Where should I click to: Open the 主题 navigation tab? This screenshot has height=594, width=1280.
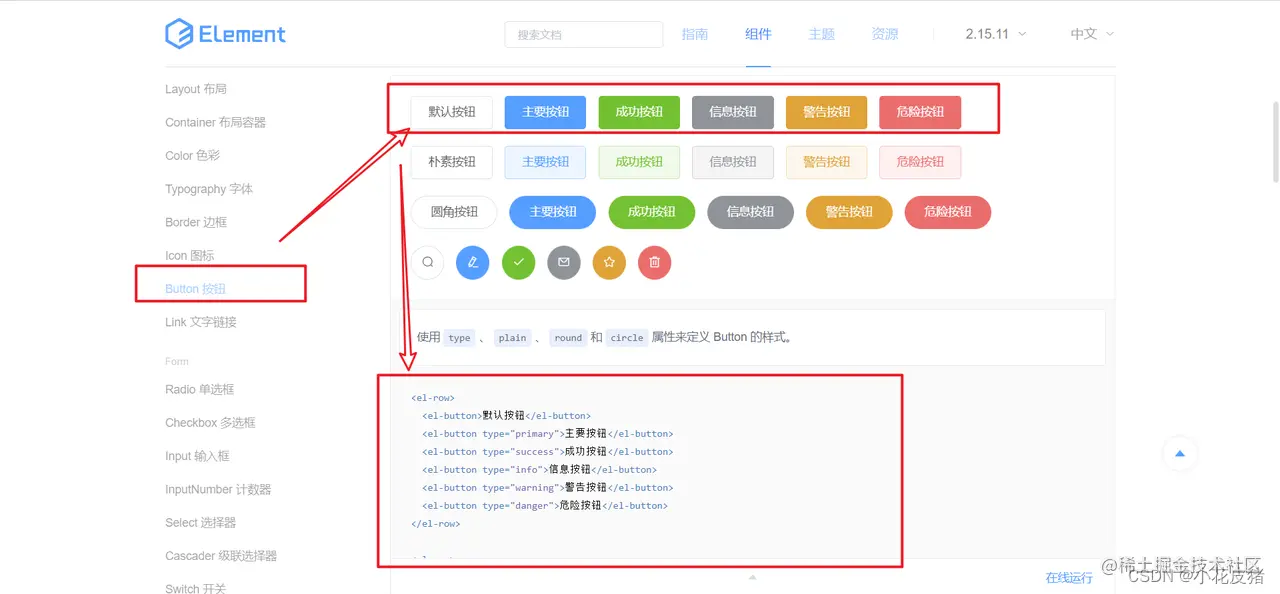(x=821, y=34)
